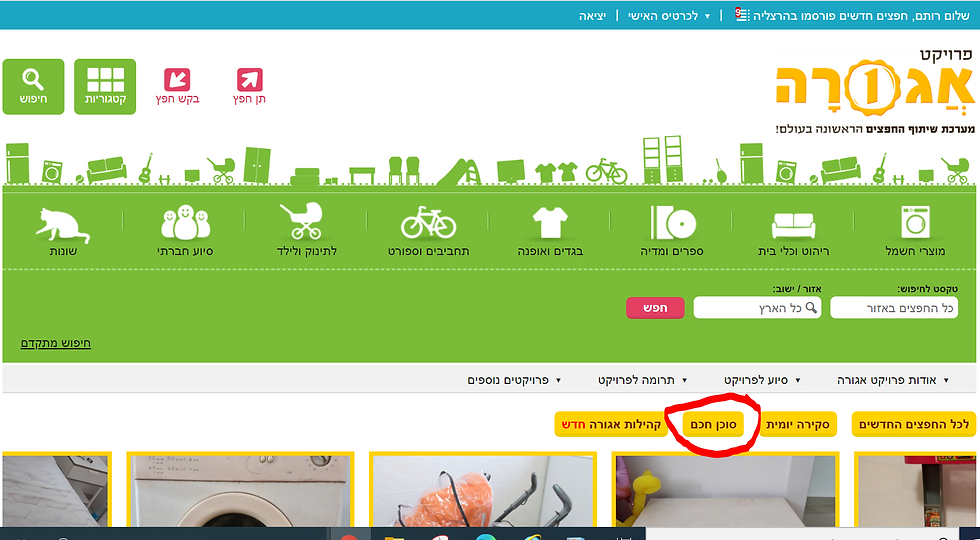Viewport: 980px width, 540px height.
Task: Open the new-items notification icon with badge 9
Action: tap(742, 14)
